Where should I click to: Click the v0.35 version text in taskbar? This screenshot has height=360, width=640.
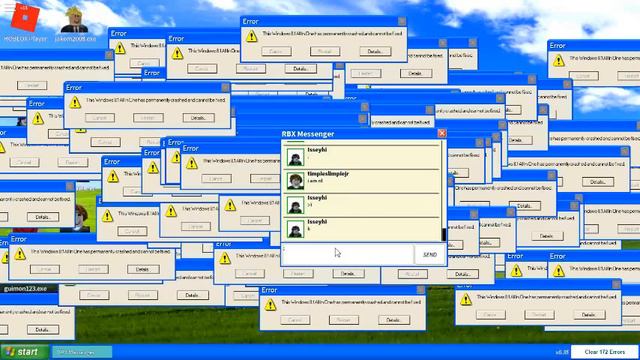click(x=562, y=352)
